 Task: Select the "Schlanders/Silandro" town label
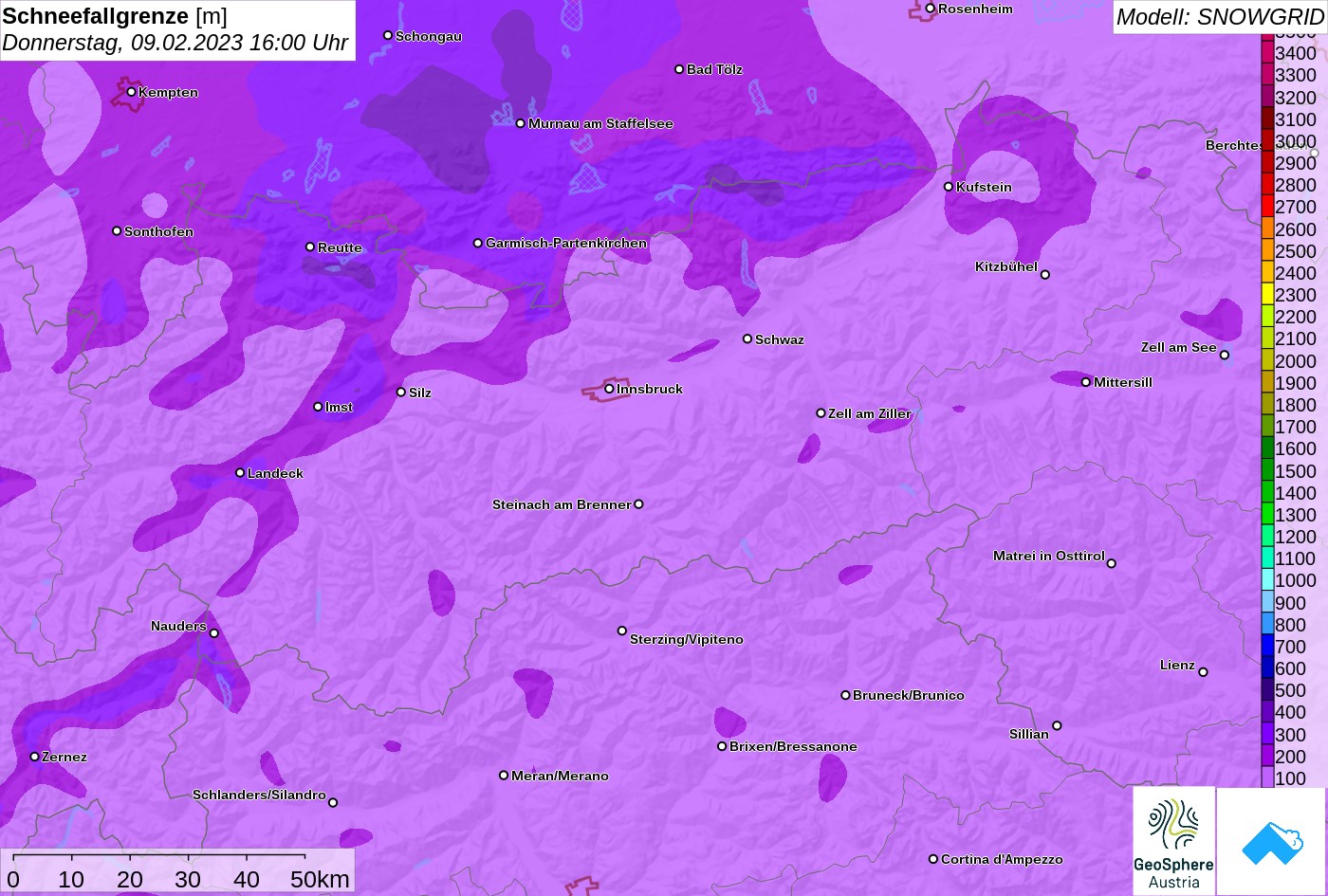(x=259, y=795)
